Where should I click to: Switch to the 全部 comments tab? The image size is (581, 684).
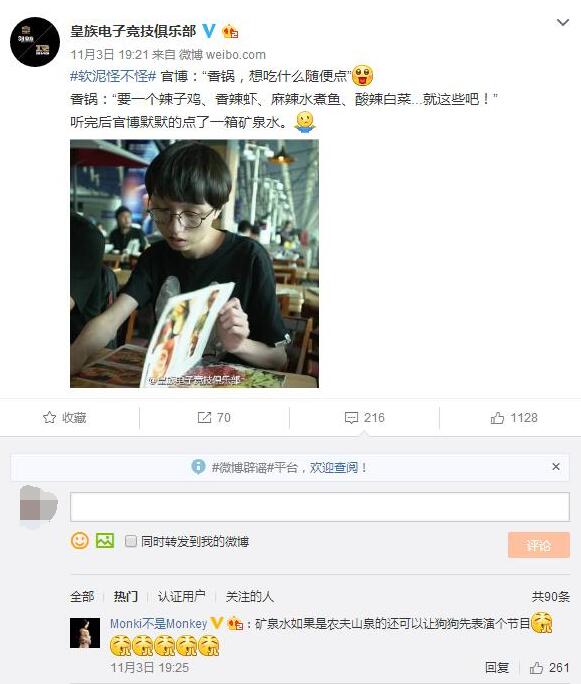82,596
